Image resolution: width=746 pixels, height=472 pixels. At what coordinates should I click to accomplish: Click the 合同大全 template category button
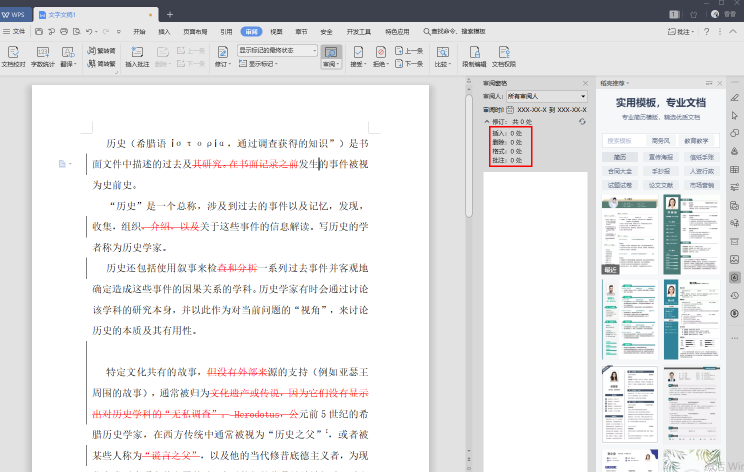620,171
